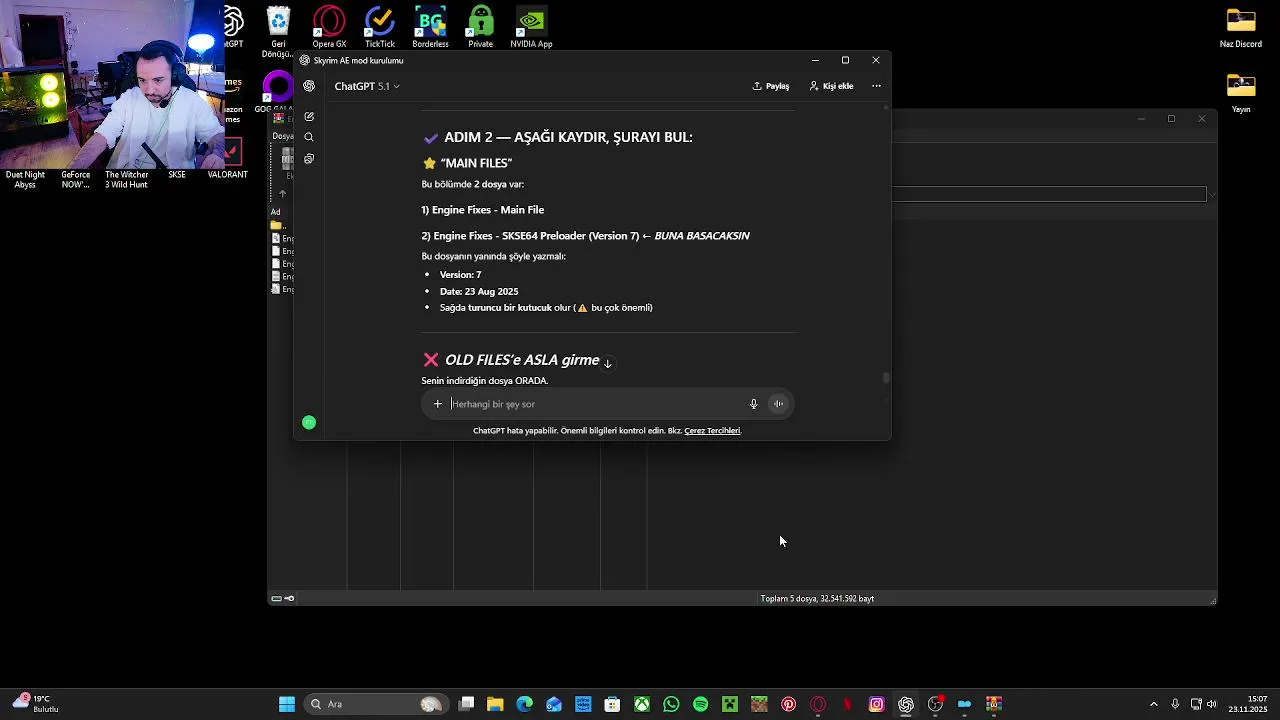Open Borderless desktop shortcut
1280x720 pixels.
[x=430, y=27]
